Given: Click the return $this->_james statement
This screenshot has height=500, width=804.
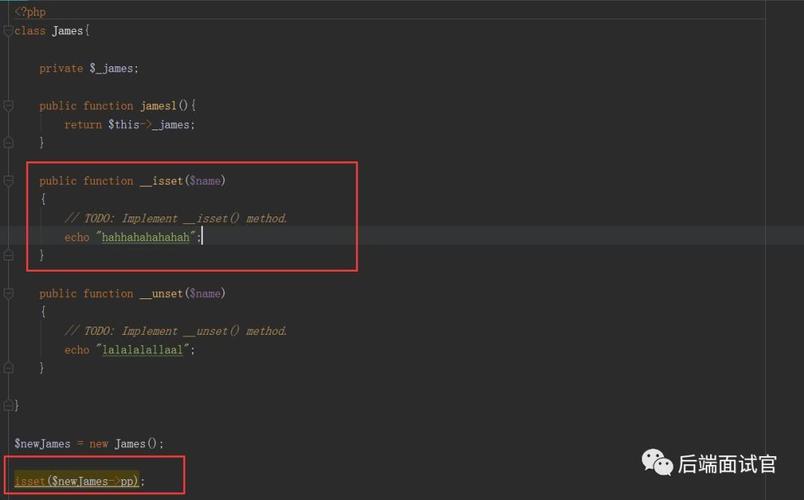Looking at the screenshot, I should tap(129, 125).
